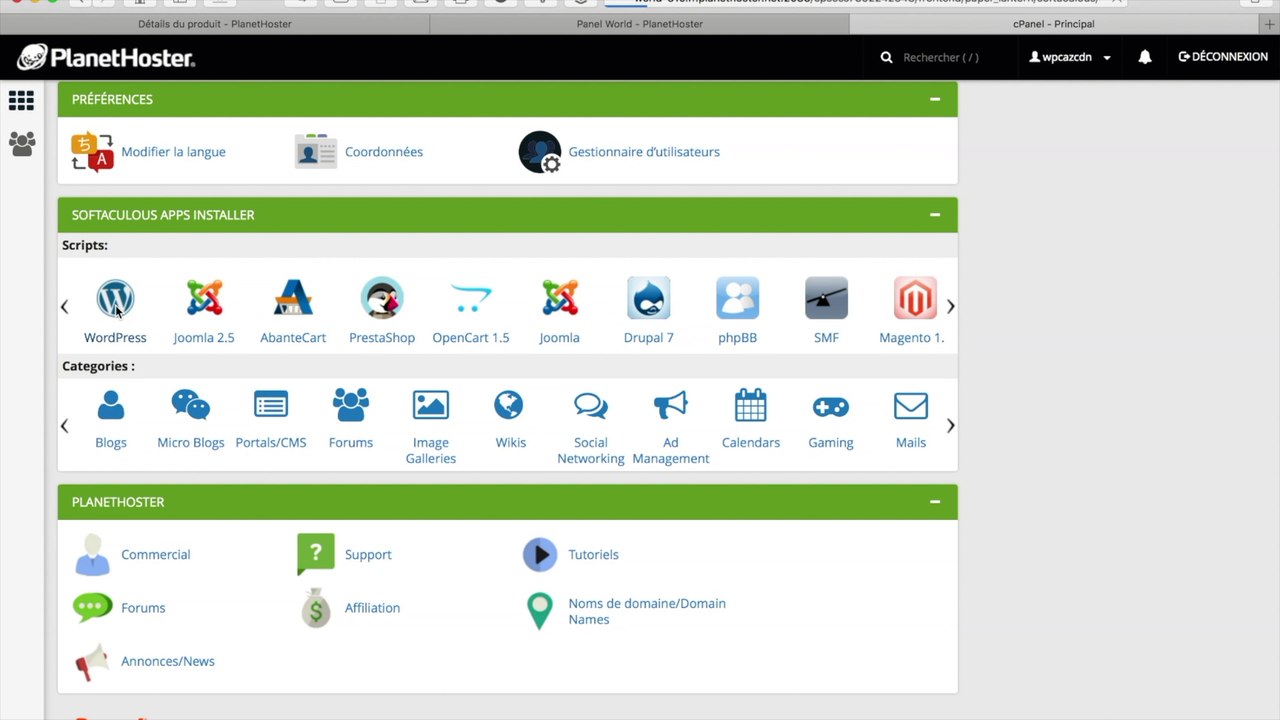Open the Tutoriels play icon
The width and height of the screenshot is (1280, 720).
click(x=540, y=554)
